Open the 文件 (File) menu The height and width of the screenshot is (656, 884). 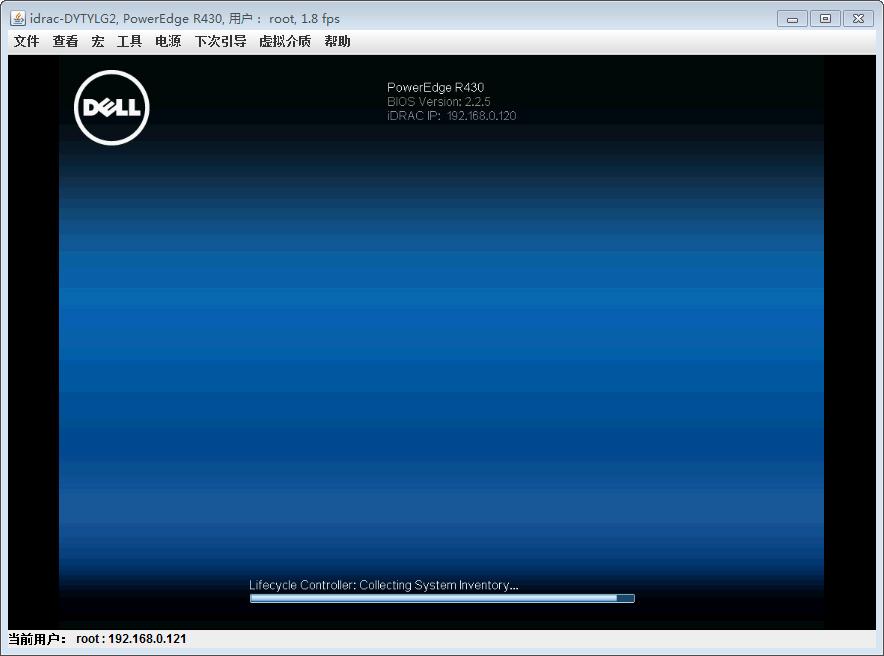pyautogui.click(x=24, y=41)
